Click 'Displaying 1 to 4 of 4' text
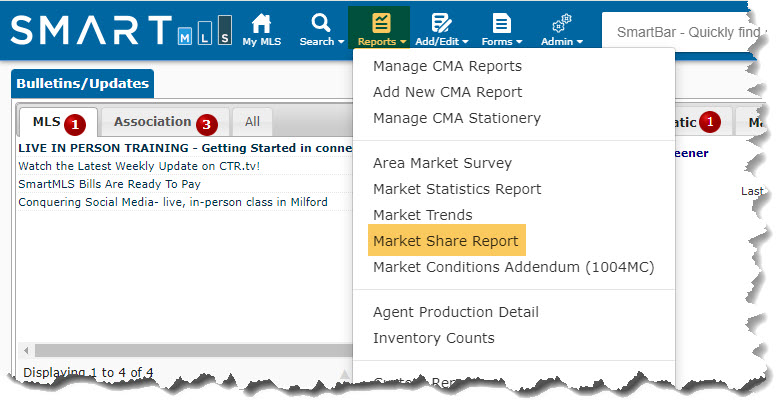Image resolution: width=776 pixels, height=400 pixels. click(x=88, y=372)
